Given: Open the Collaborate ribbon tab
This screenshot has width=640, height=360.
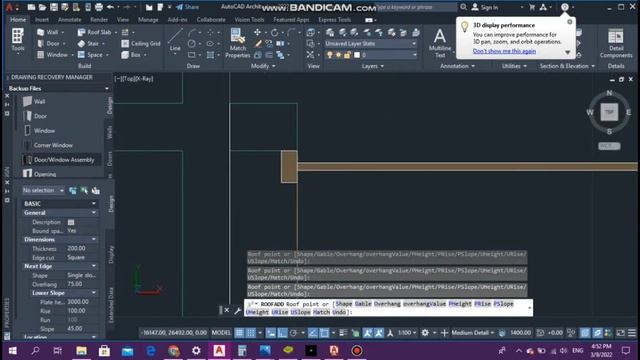Looking at the screenshot, I should [x=211, y=19].
